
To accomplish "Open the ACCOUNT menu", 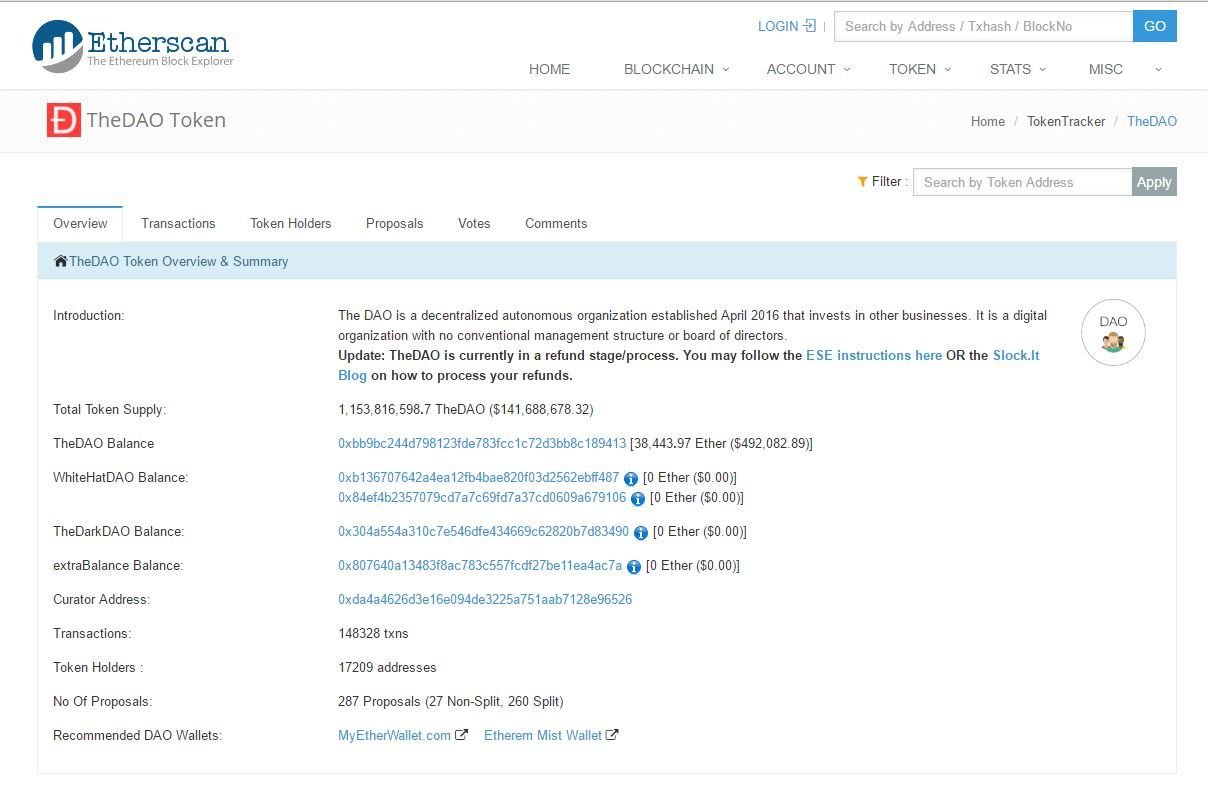I will point(801,69).
